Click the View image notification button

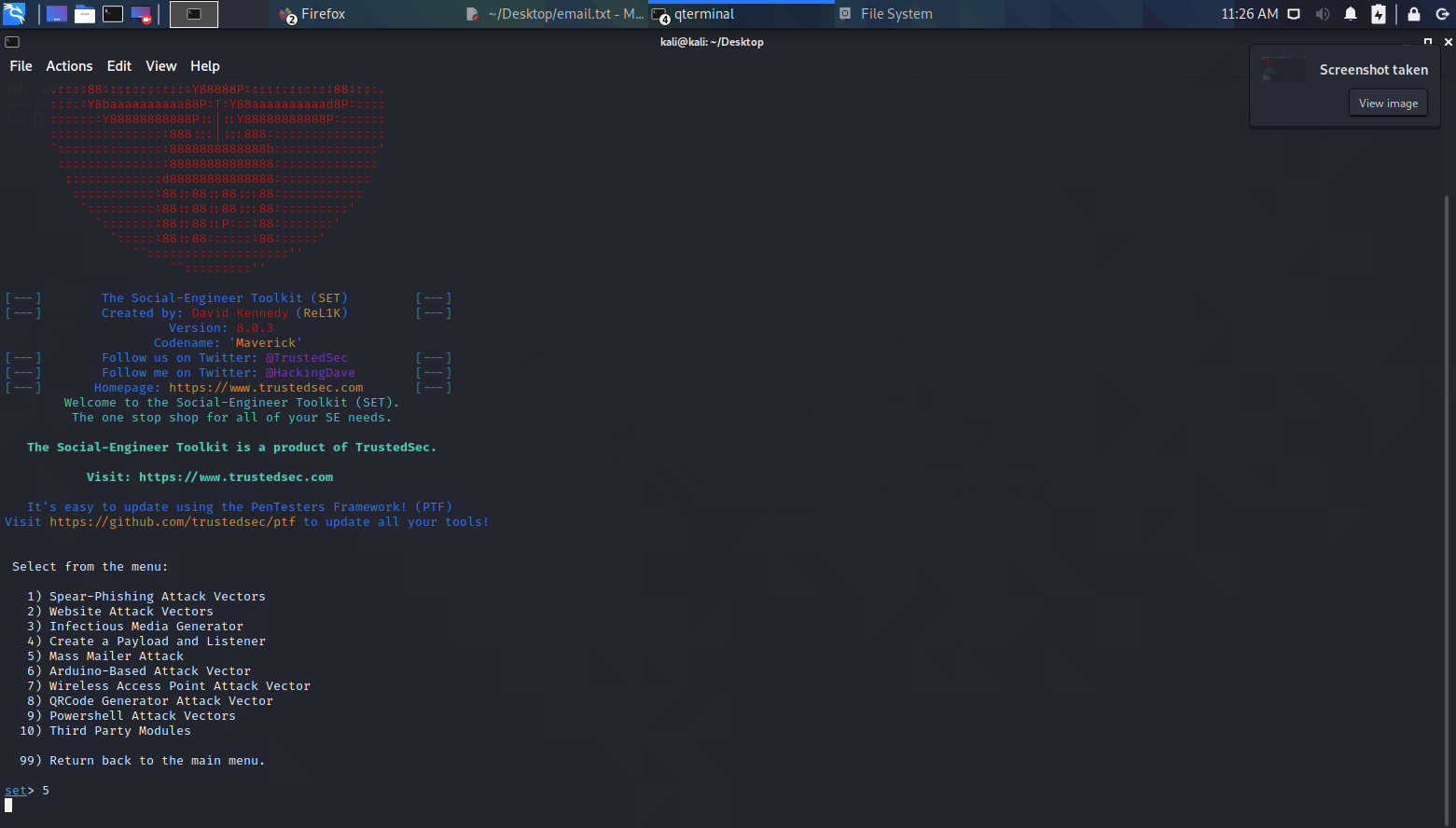pos(1388,103)
